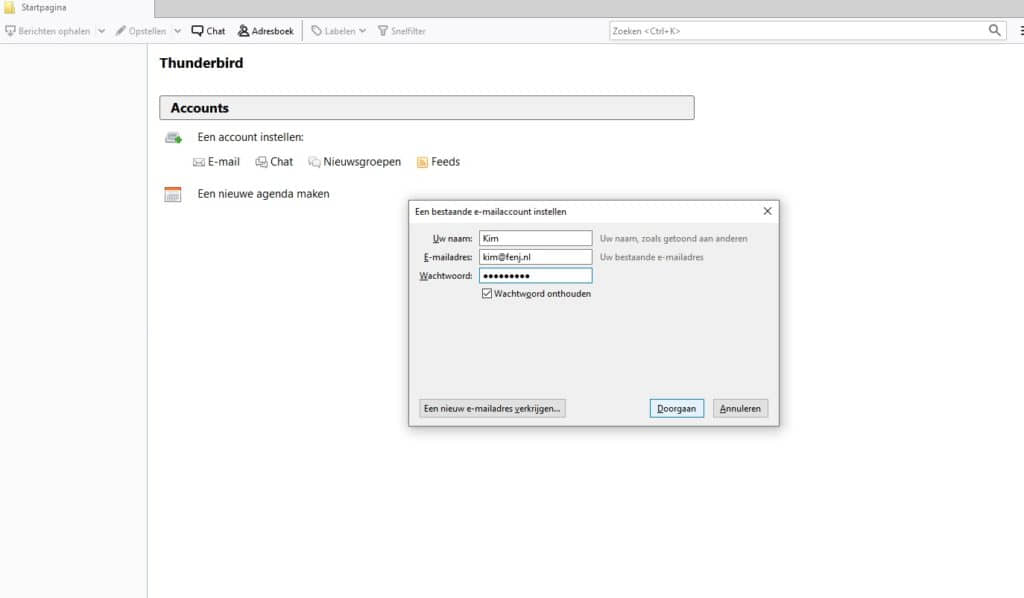Toggle the Wachtwoord onthouden checkbox
This screenshot has height=598, width=1024.
coord(487,294)
